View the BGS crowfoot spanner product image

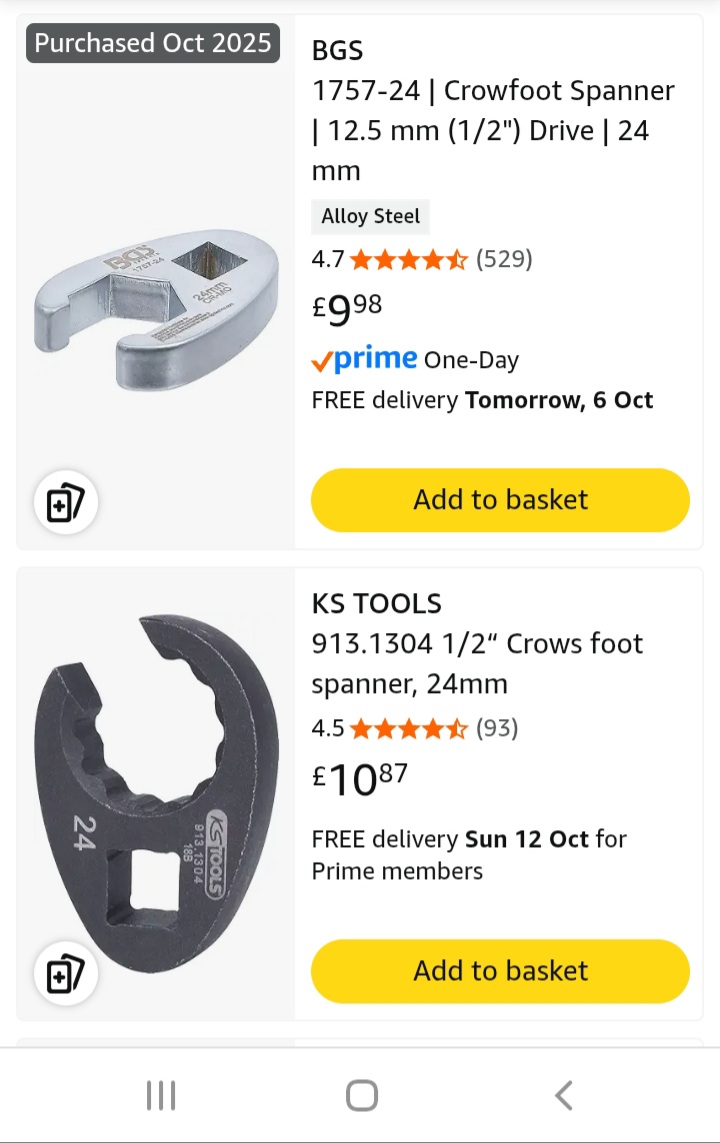click(155, 310)
